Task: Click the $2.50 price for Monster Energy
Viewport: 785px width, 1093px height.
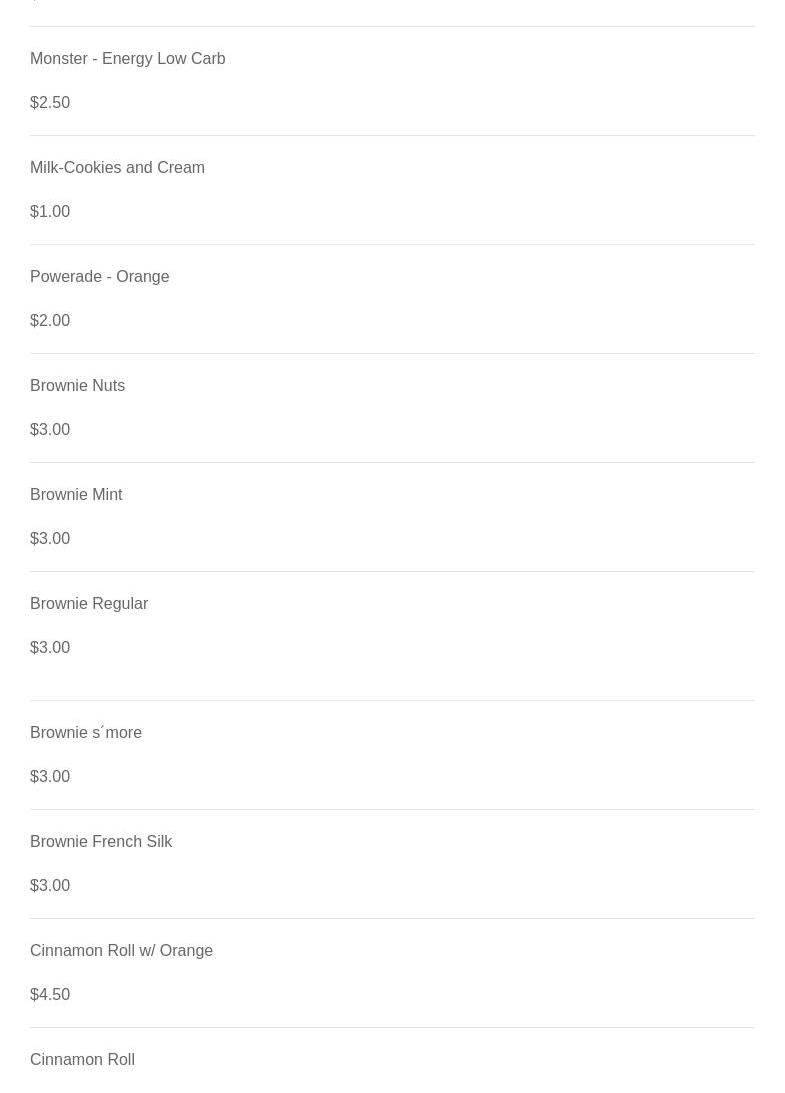Action: pos(50,103)
